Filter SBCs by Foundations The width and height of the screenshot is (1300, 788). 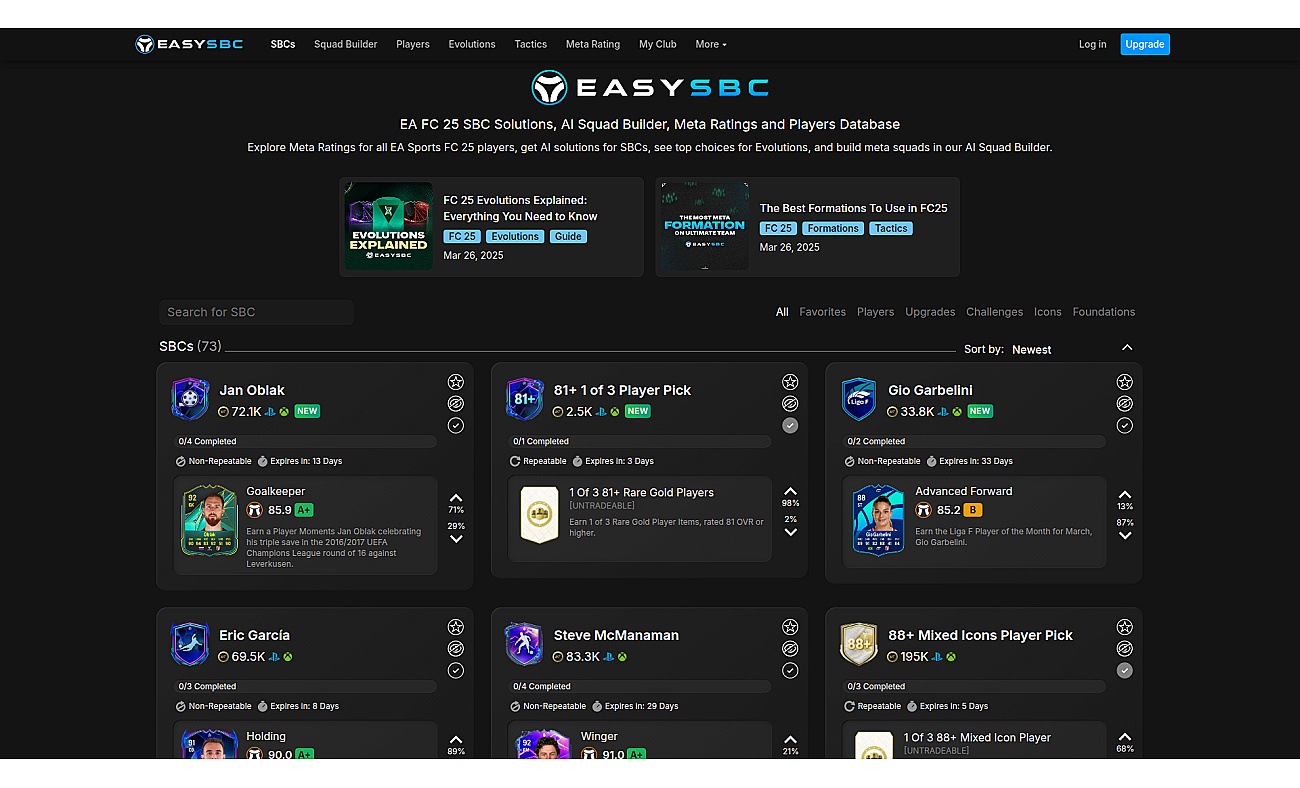(x=1104, y=312)
